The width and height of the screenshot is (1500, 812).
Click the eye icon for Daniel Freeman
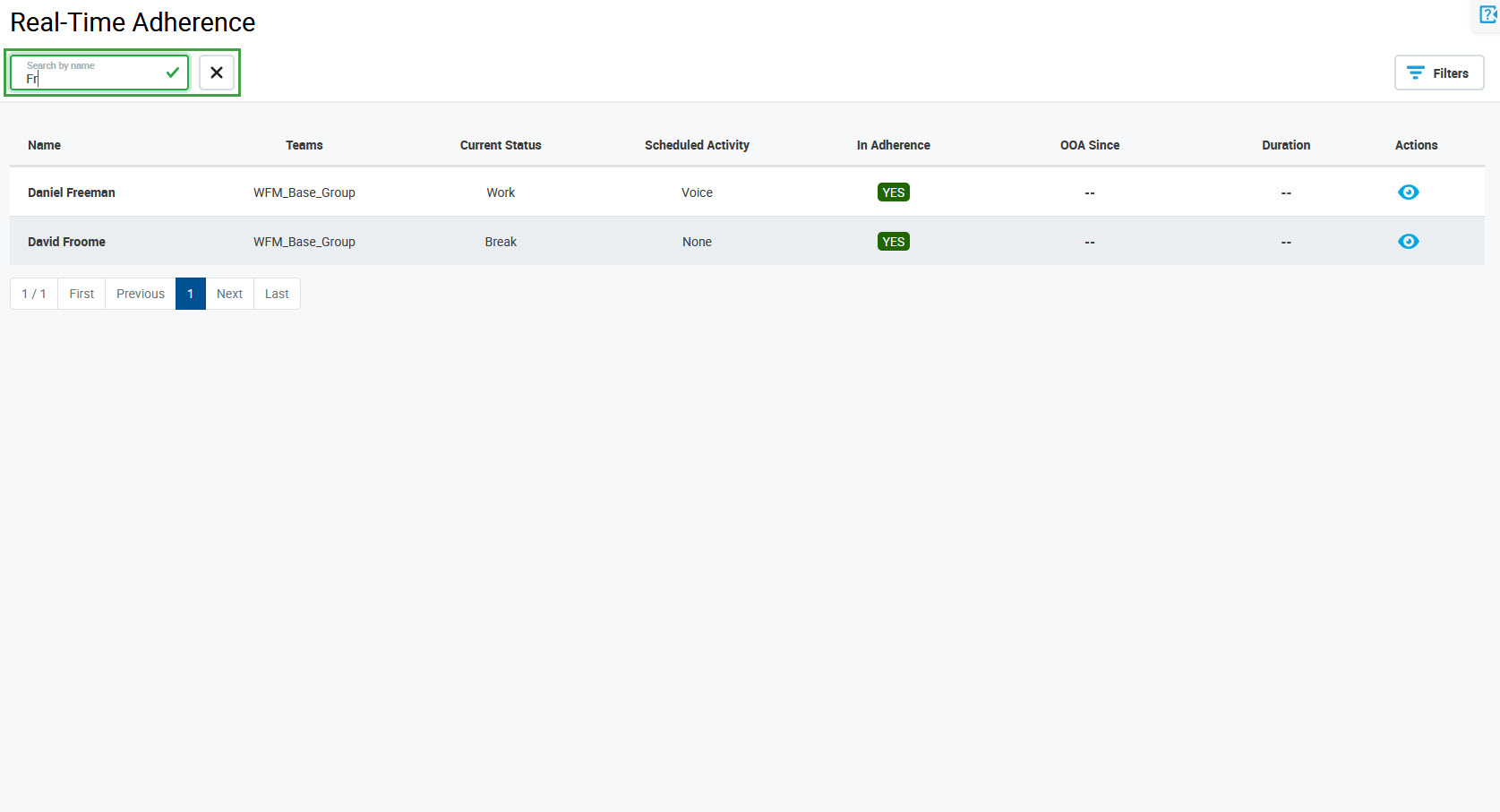[x=1408, y=192]
